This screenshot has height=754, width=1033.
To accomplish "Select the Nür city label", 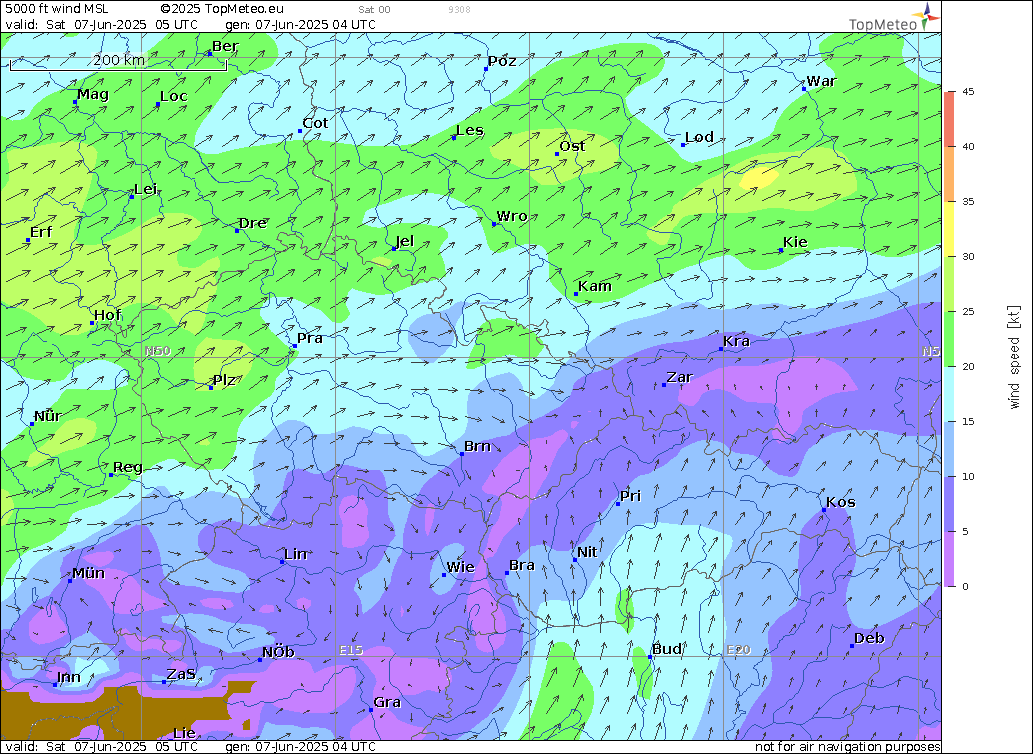I will coord(48,416).
